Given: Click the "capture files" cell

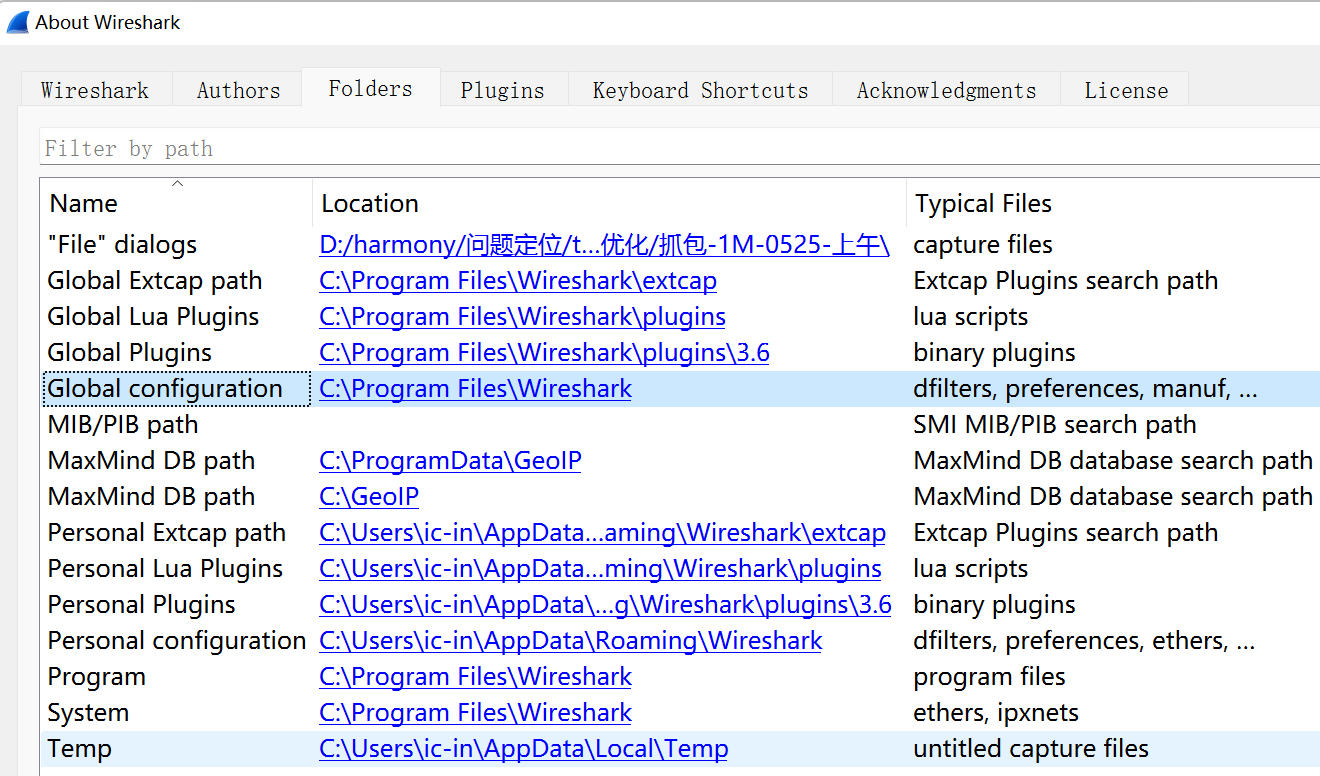Looking at the screenshot, I should [x=983, y=245].
